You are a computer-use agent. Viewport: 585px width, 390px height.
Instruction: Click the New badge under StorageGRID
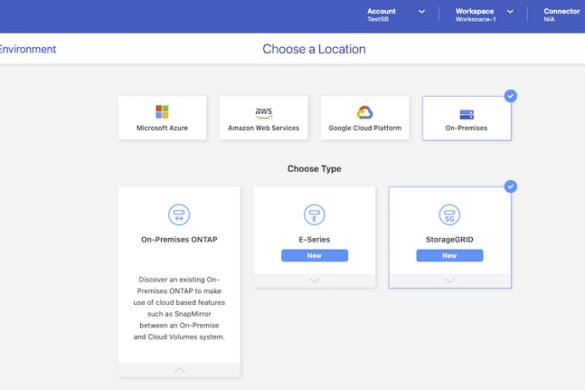coord(450,256)
